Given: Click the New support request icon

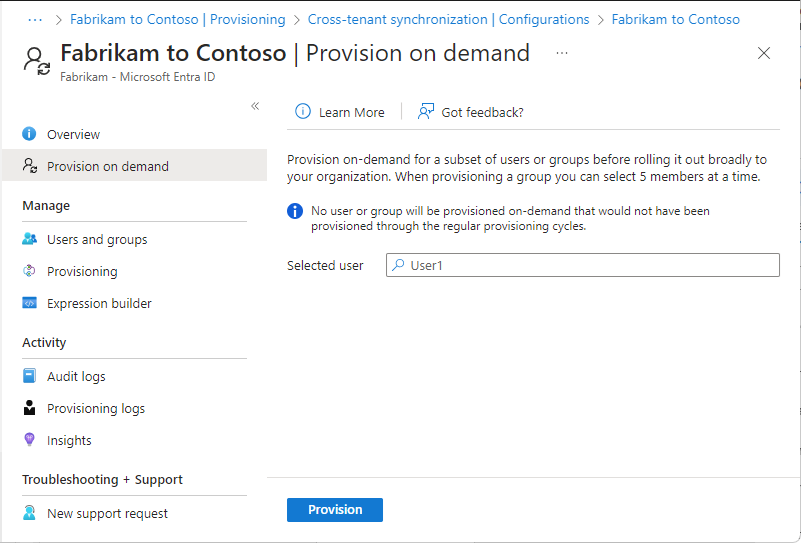Looking at the screenshot, I should coord(29,513).
